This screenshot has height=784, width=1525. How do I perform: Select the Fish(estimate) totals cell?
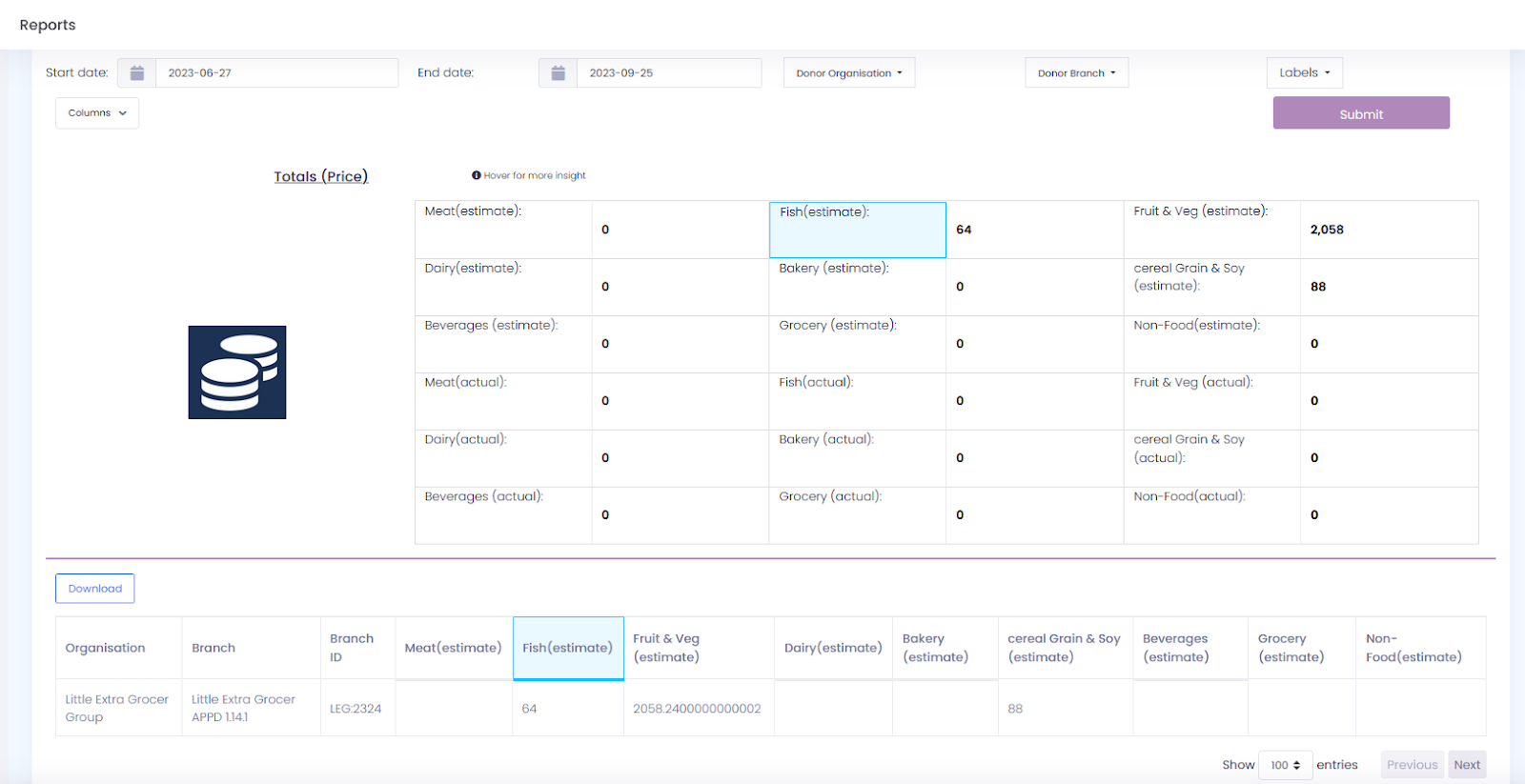(857, 230)
